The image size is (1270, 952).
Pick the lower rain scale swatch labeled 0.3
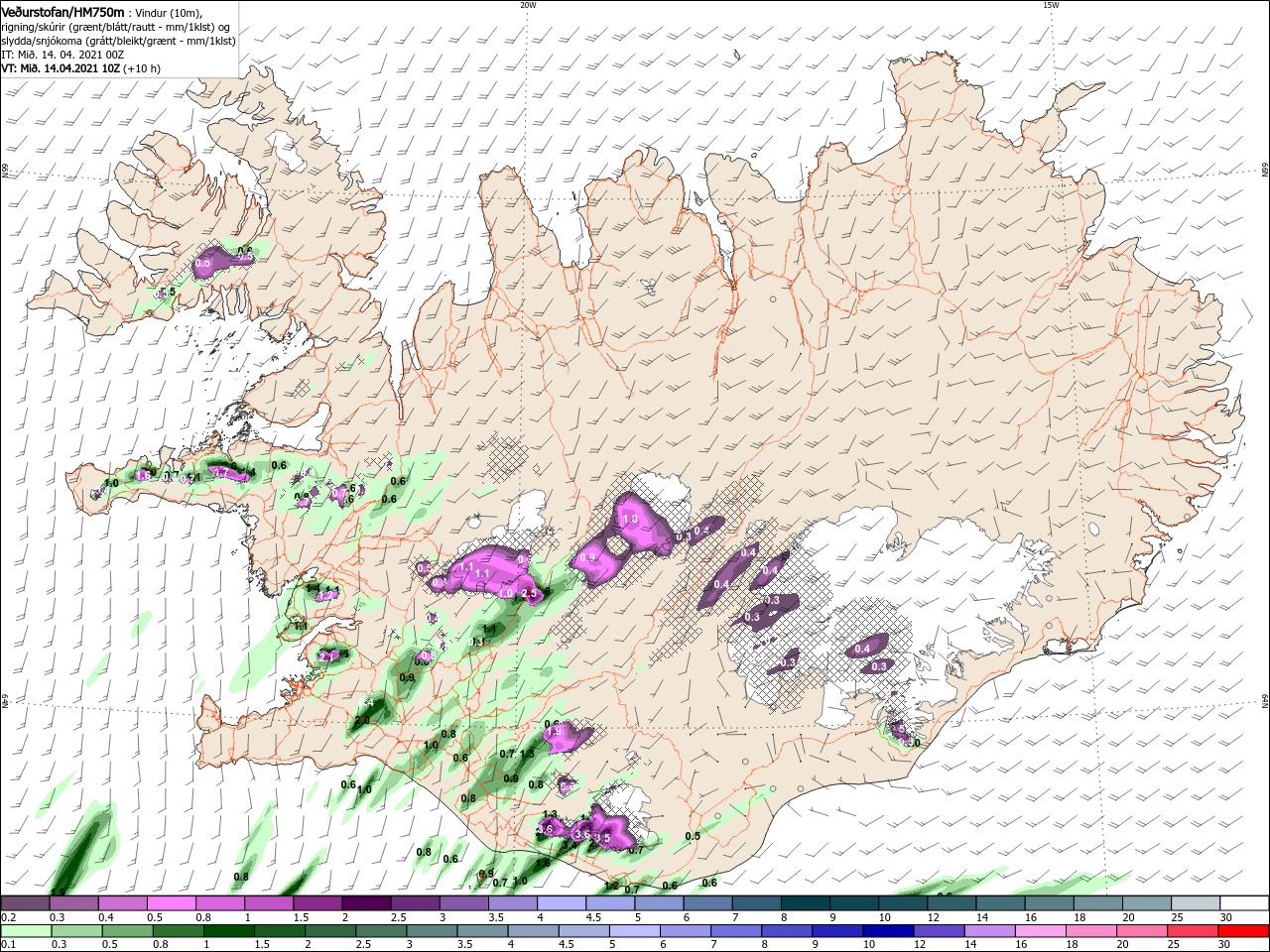pyautogui.click(x=76, y=931)
